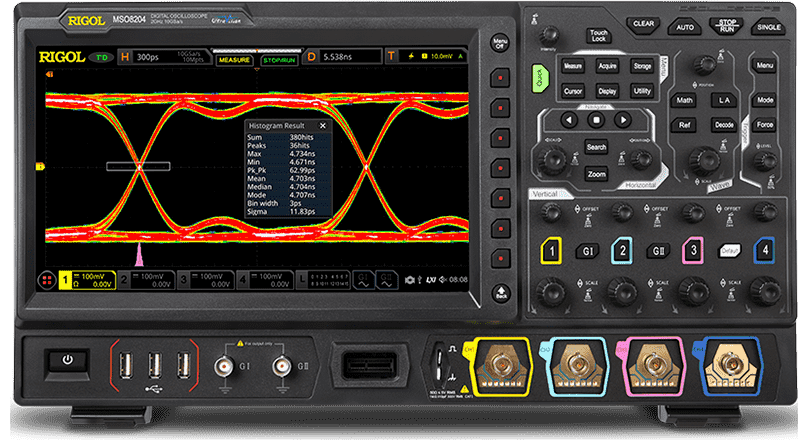Open the function navigation grid icon
The image size is (810, 440).
coord(46,281)
